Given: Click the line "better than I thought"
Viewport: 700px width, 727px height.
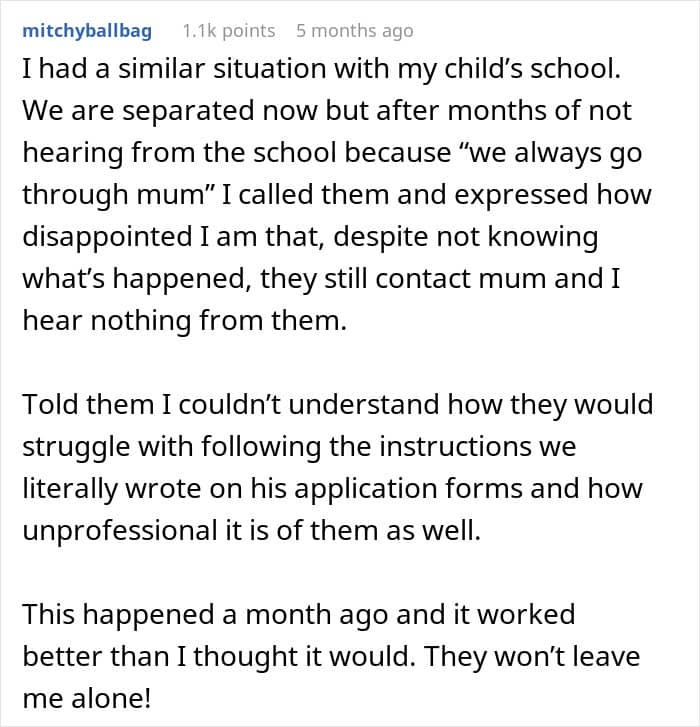Looking at the screenshot, I should [331, 657].
